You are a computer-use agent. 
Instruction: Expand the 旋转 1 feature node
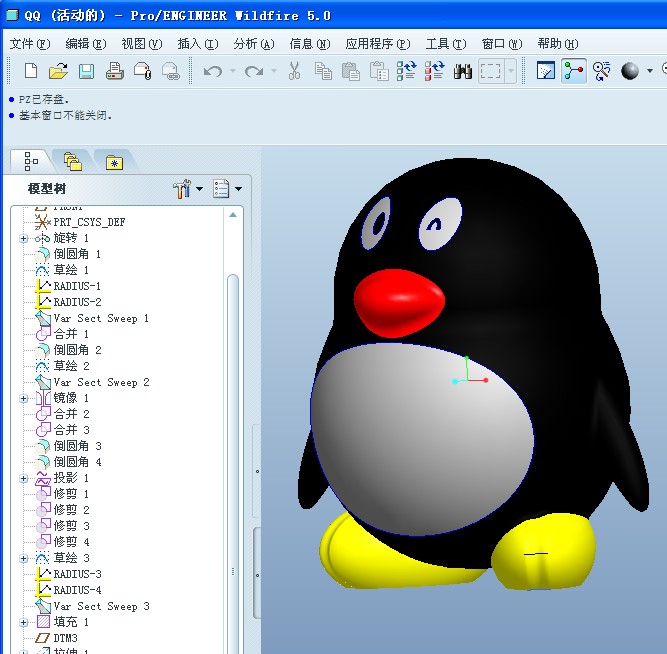point(24,238)
